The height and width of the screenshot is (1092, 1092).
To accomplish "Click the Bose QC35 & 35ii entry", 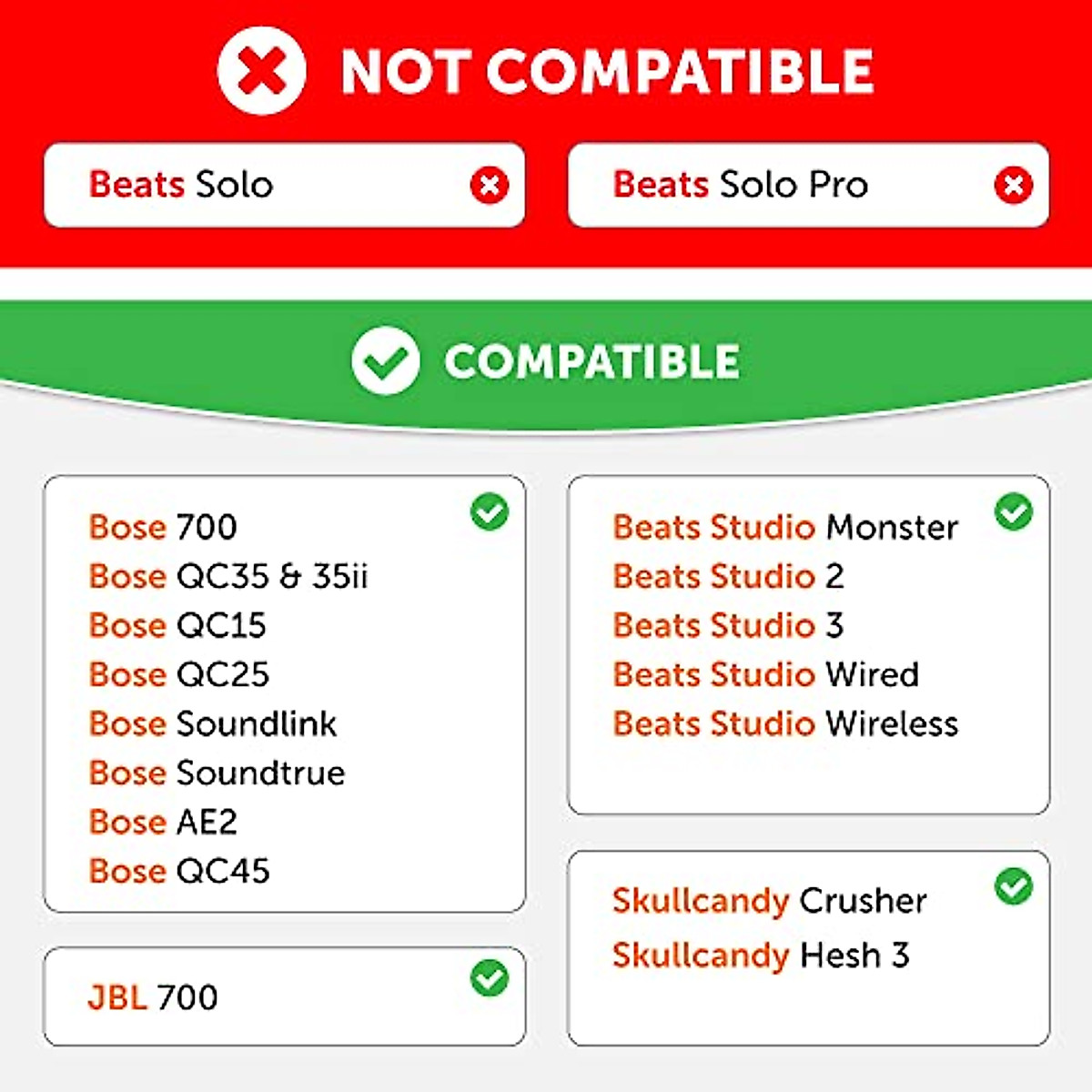I will (228, 576).
